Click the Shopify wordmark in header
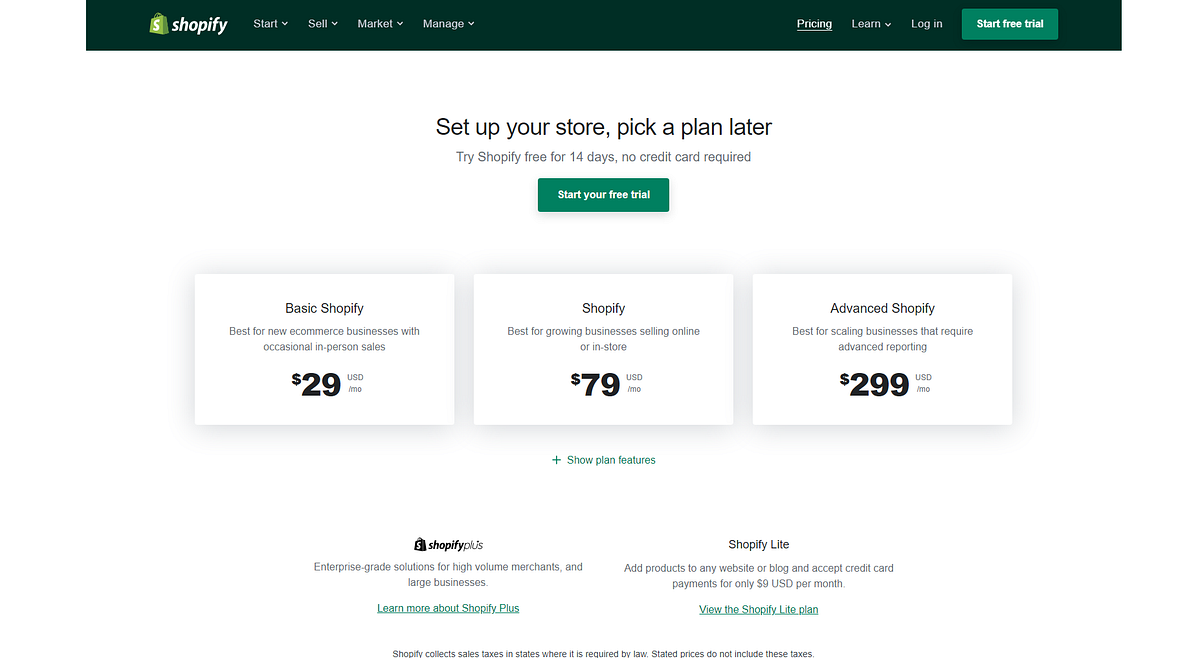The image size is (1200, 658). coord(199,25)
